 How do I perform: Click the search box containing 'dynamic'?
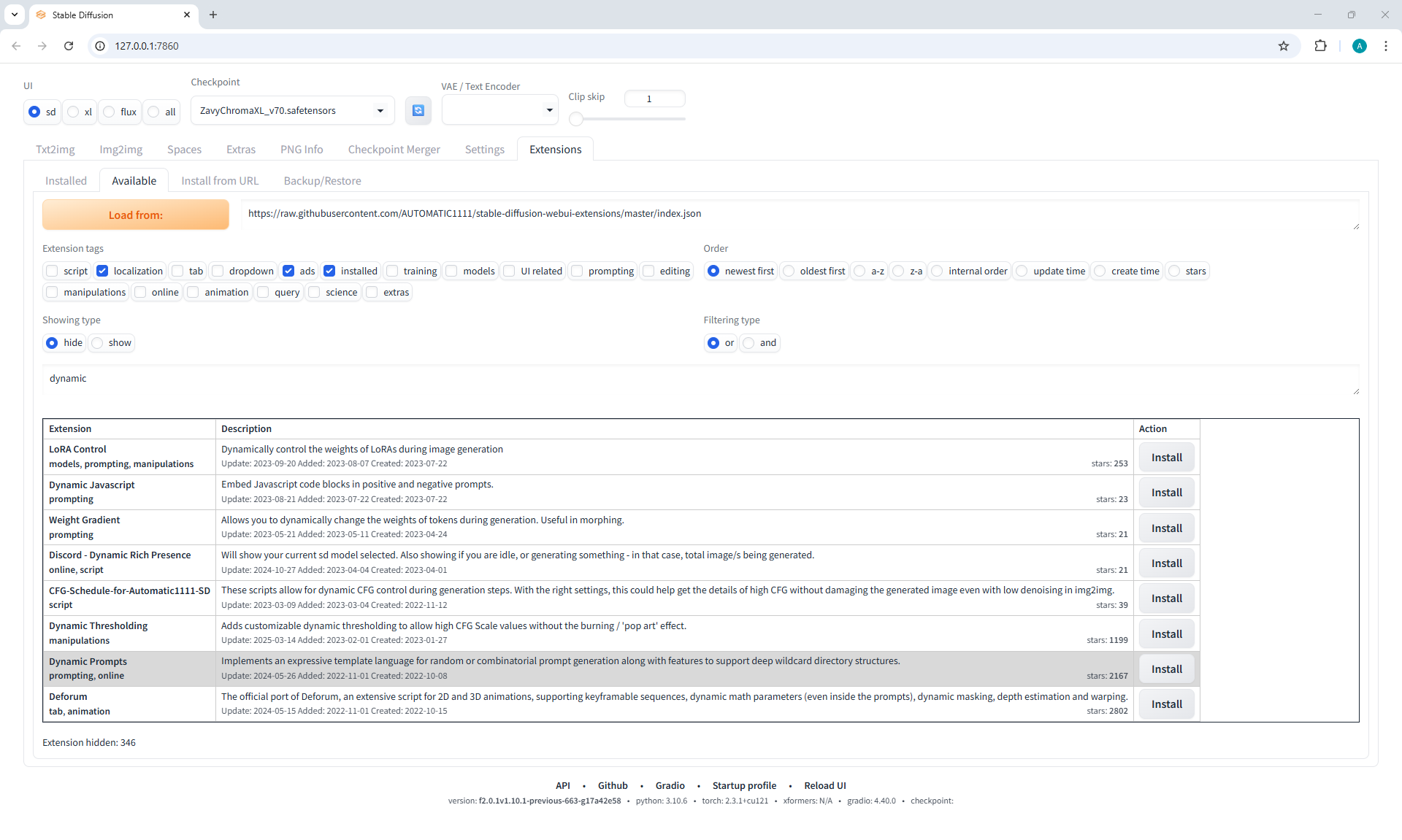coord(700,379)
